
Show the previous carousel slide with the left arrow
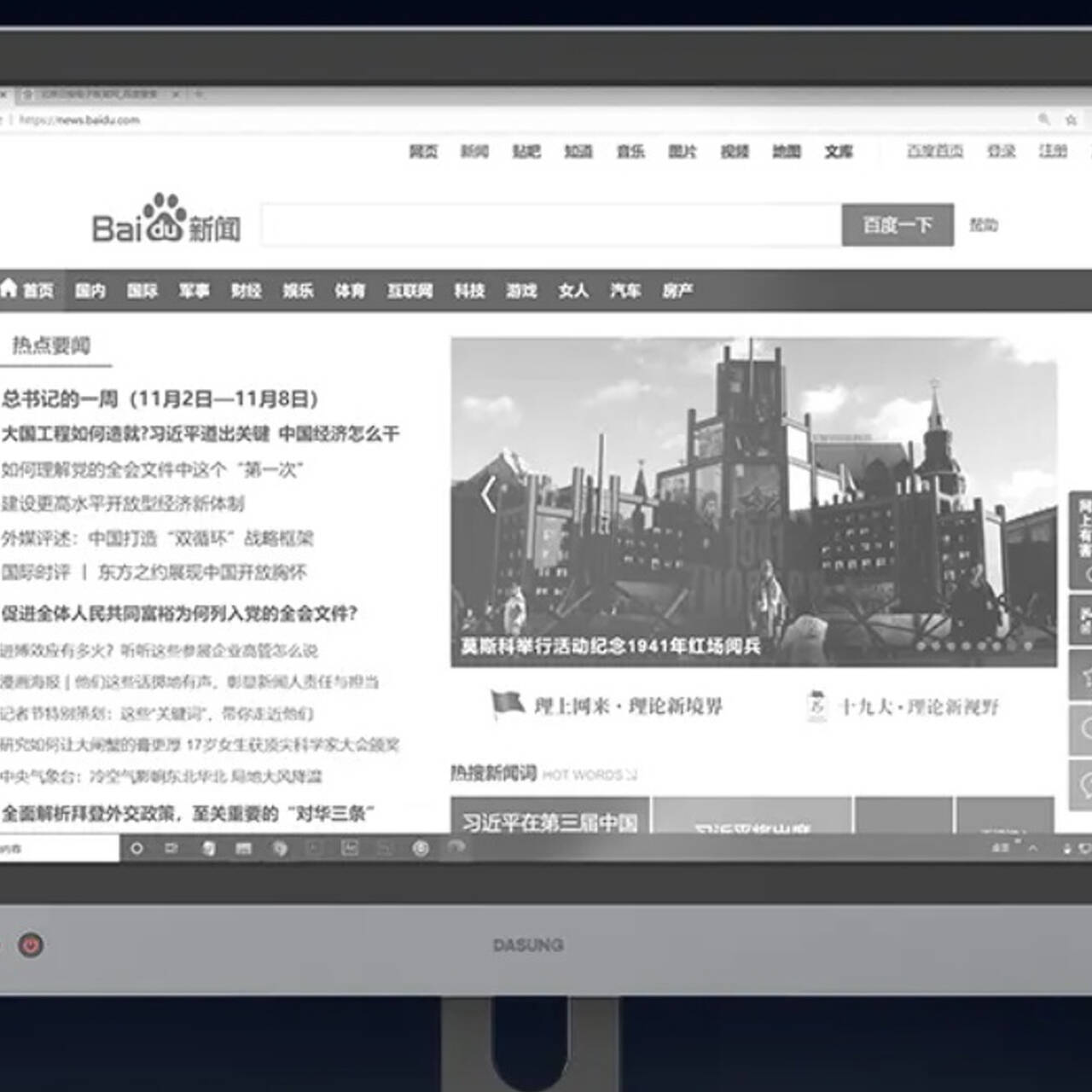pyautogui.click(x=488, y=495)
